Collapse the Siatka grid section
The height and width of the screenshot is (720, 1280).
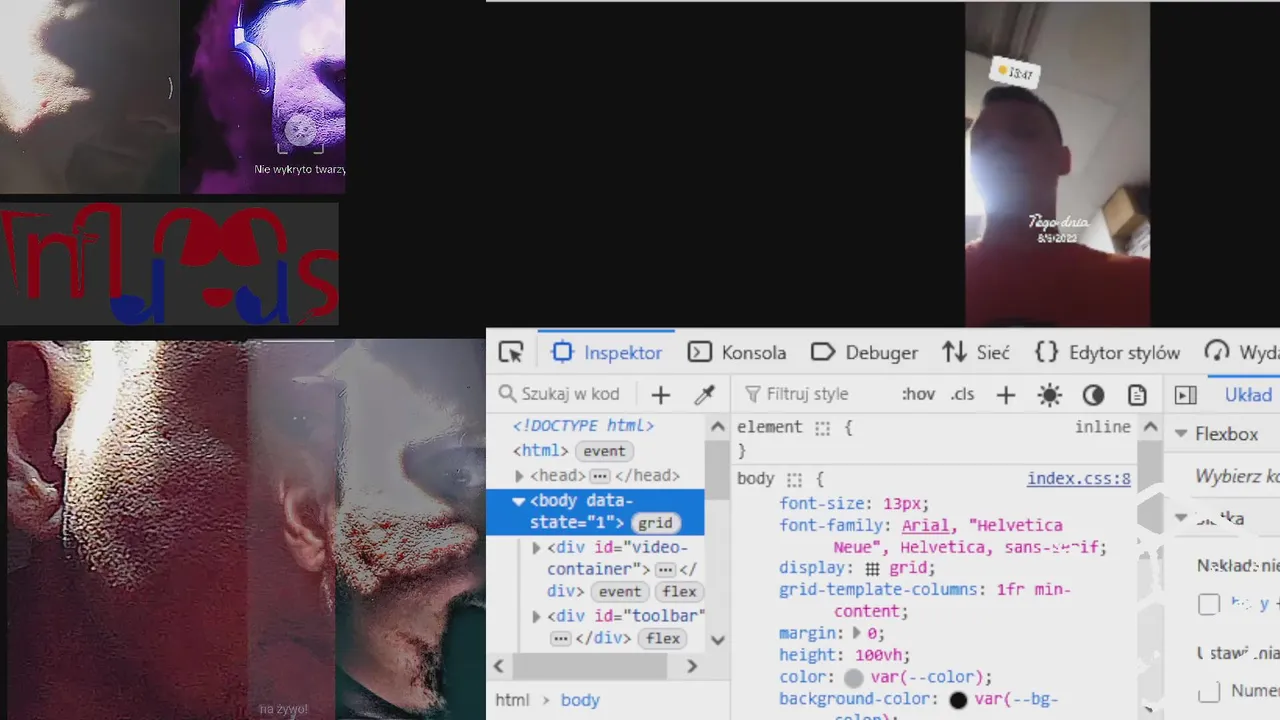pyautogui.click(x=1181, y=518)
